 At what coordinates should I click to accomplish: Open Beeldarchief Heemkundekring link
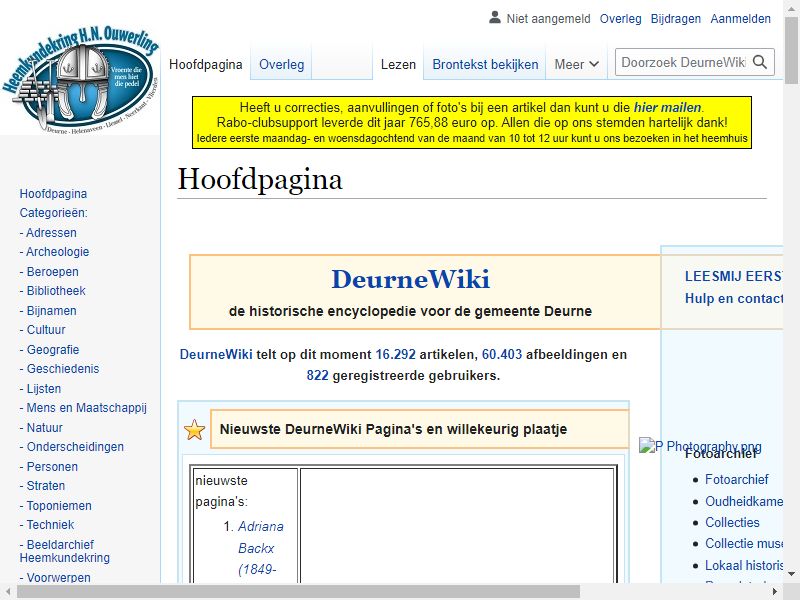(64, 551)
